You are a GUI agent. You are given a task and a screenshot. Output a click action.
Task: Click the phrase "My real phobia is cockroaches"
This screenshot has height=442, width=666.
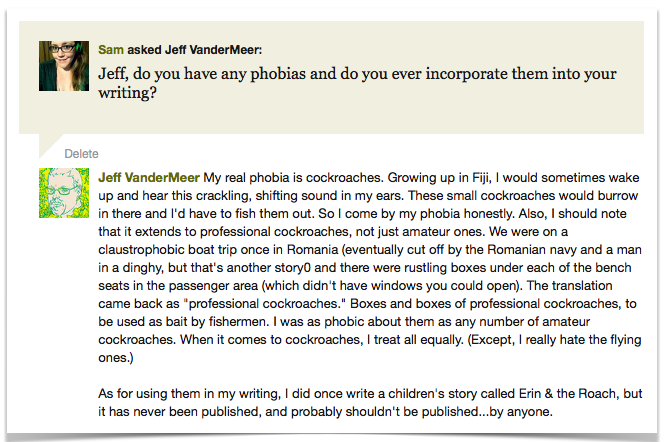(293, 177)
